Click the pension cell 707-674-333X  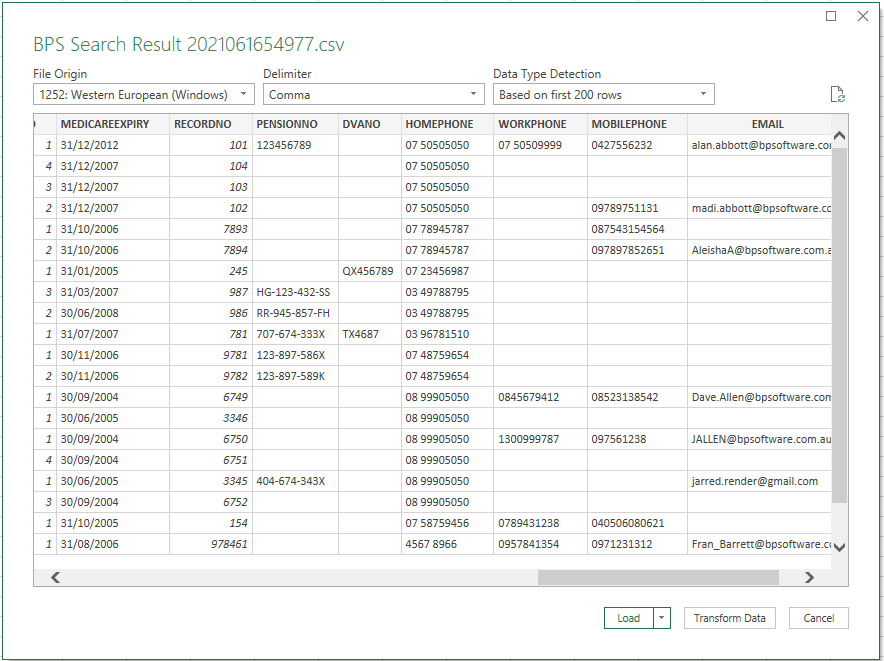pyautogui.click(x=295, y=334)
